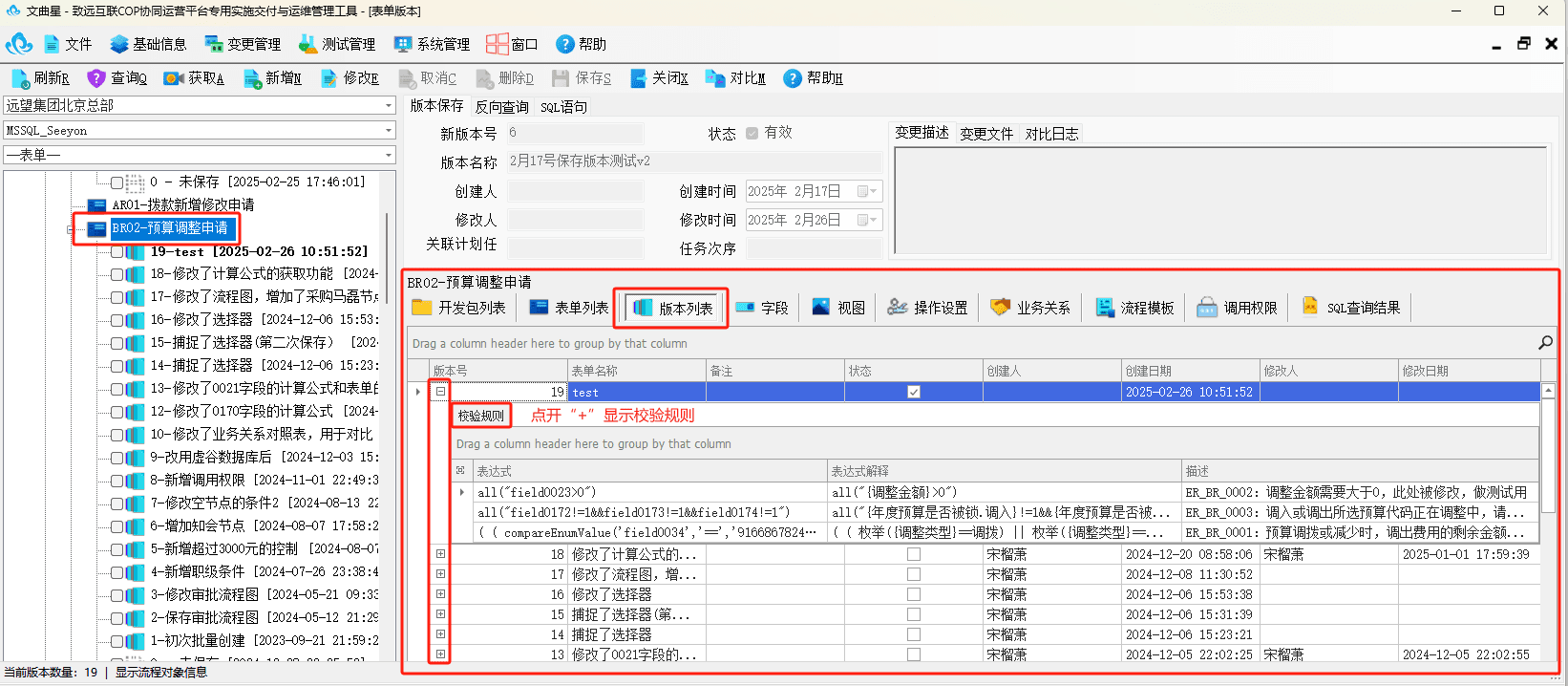Open 开发包列表 folder icon tab
The width and height of the screenshot is (1568, 686).
coord(421,307)
